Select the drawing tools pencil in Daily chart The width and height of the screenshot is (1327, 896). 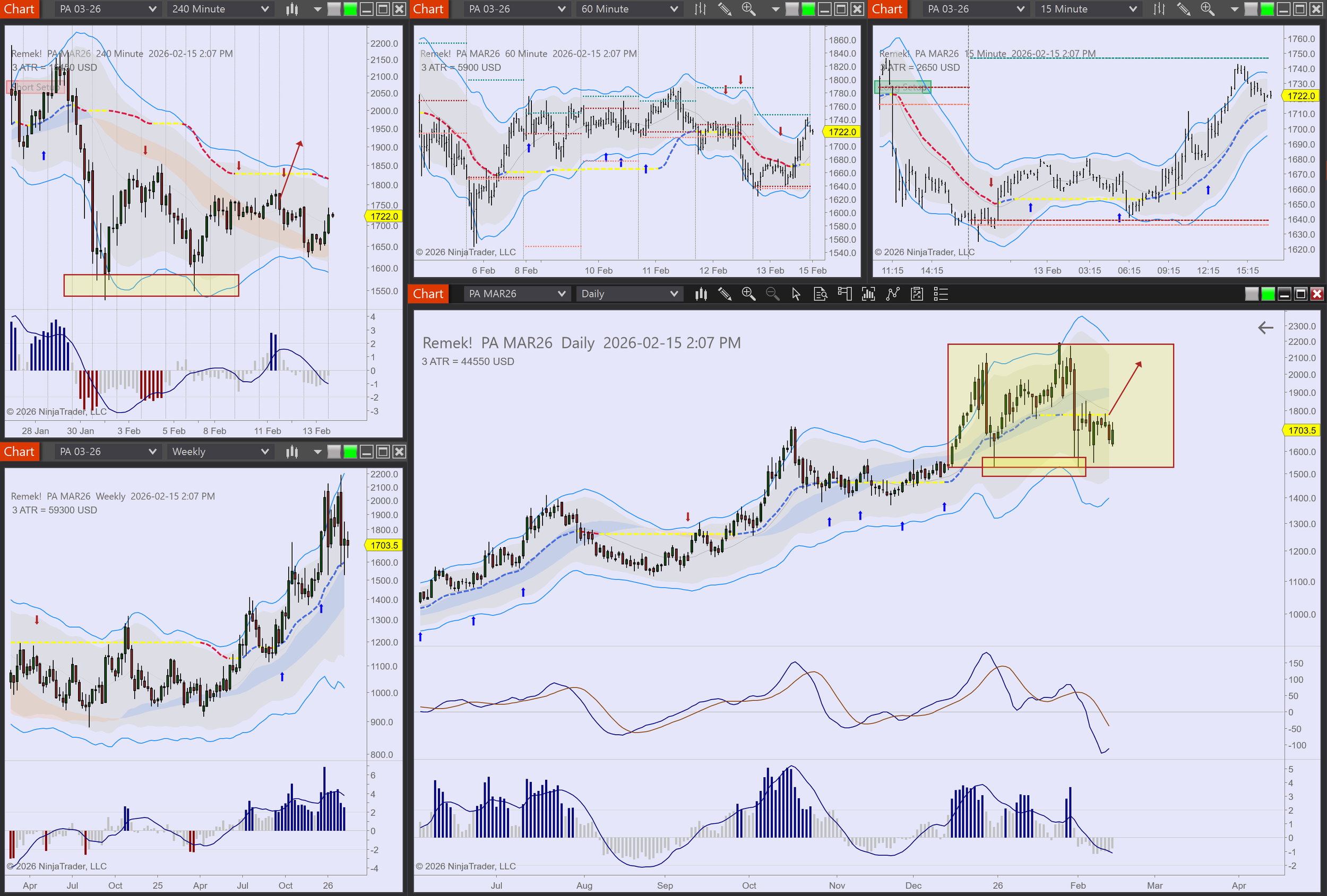click(x=725, y=294)
